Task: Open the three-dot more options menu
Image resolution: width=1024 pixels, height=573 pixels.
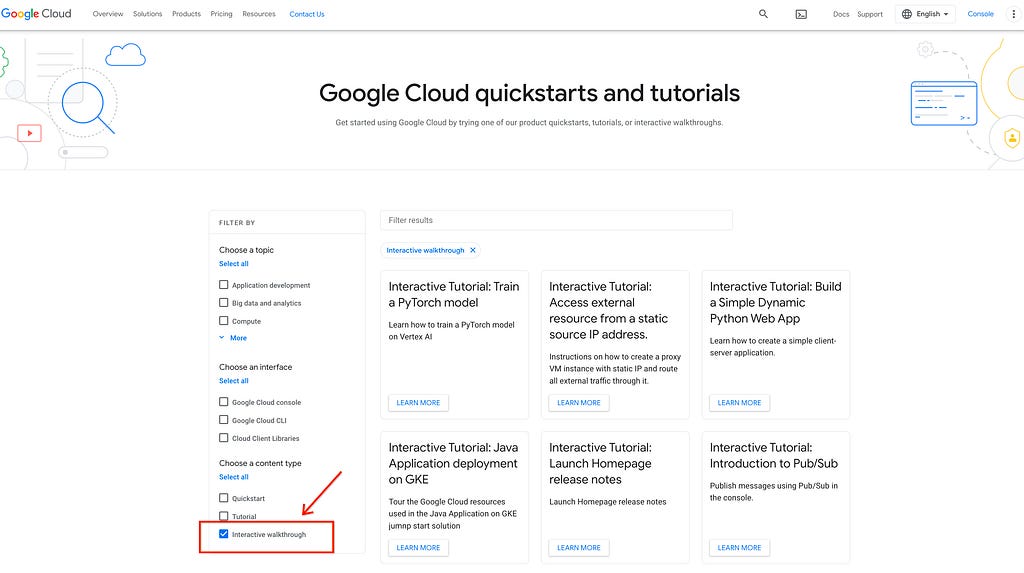Action: [1014, 14]
